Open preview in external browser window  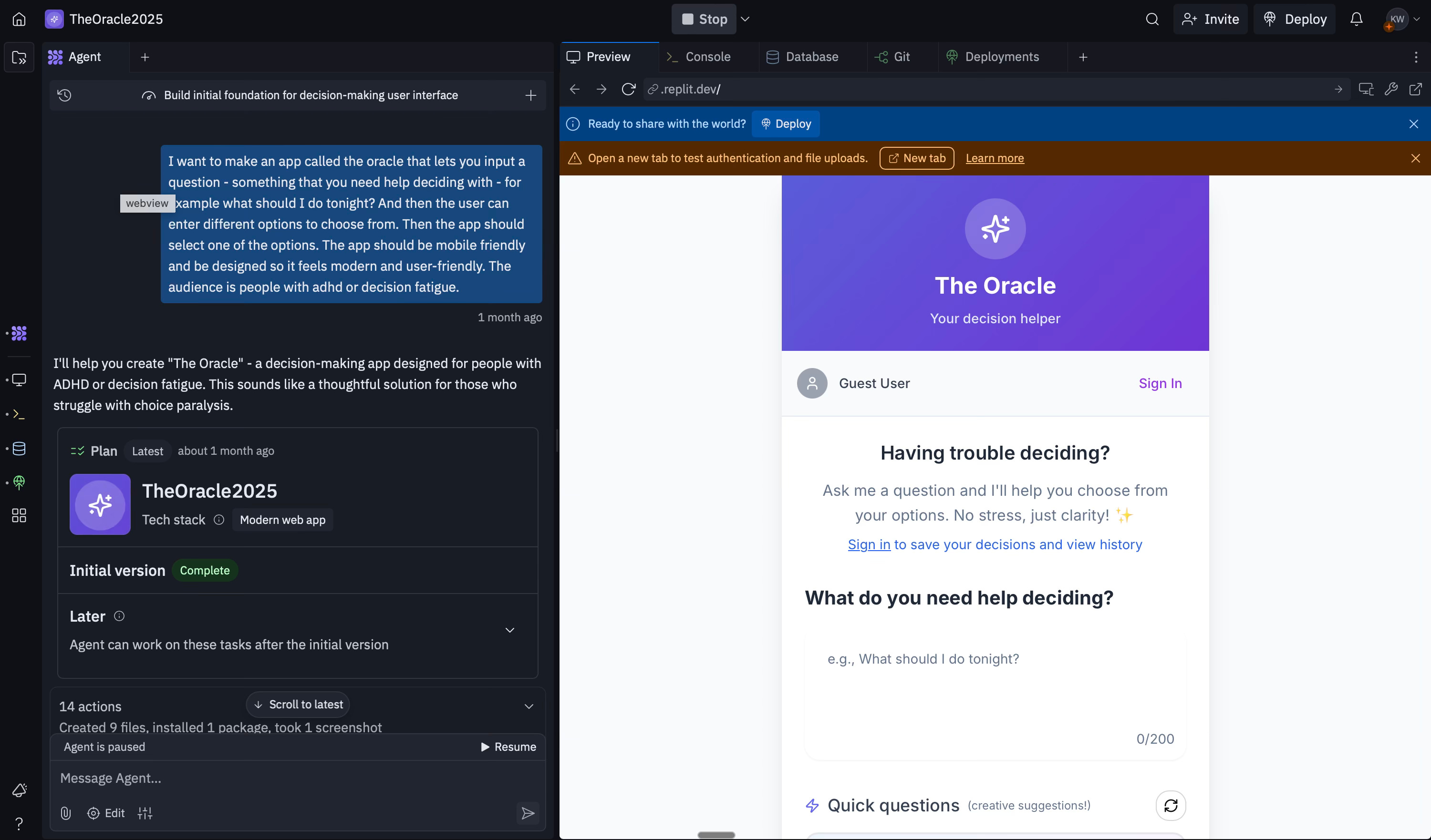point(1416,89)
